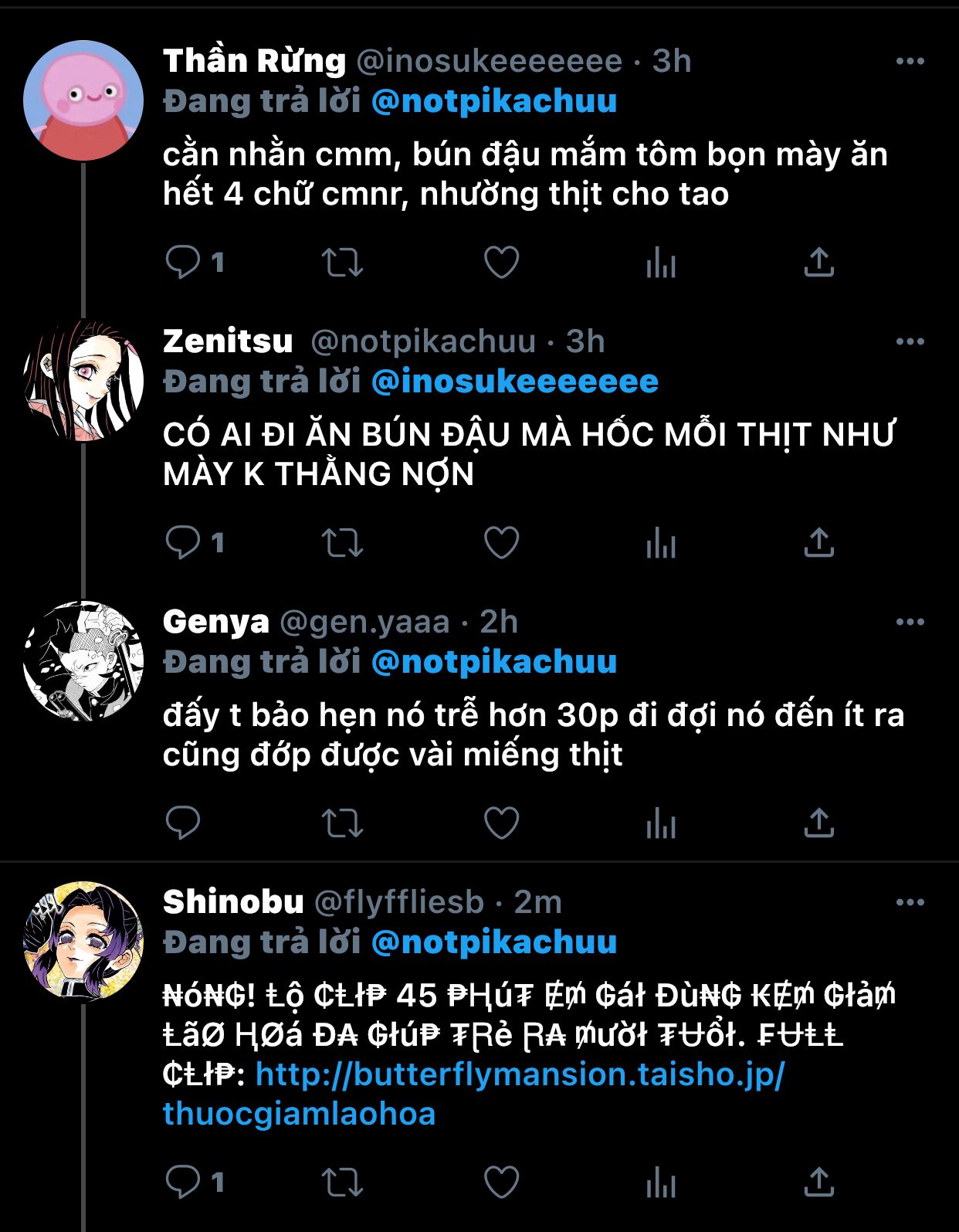Open @inosukeeeeeee mention in Zenitsu's reply
The image size is (959, 1232).
pos(515,382)
